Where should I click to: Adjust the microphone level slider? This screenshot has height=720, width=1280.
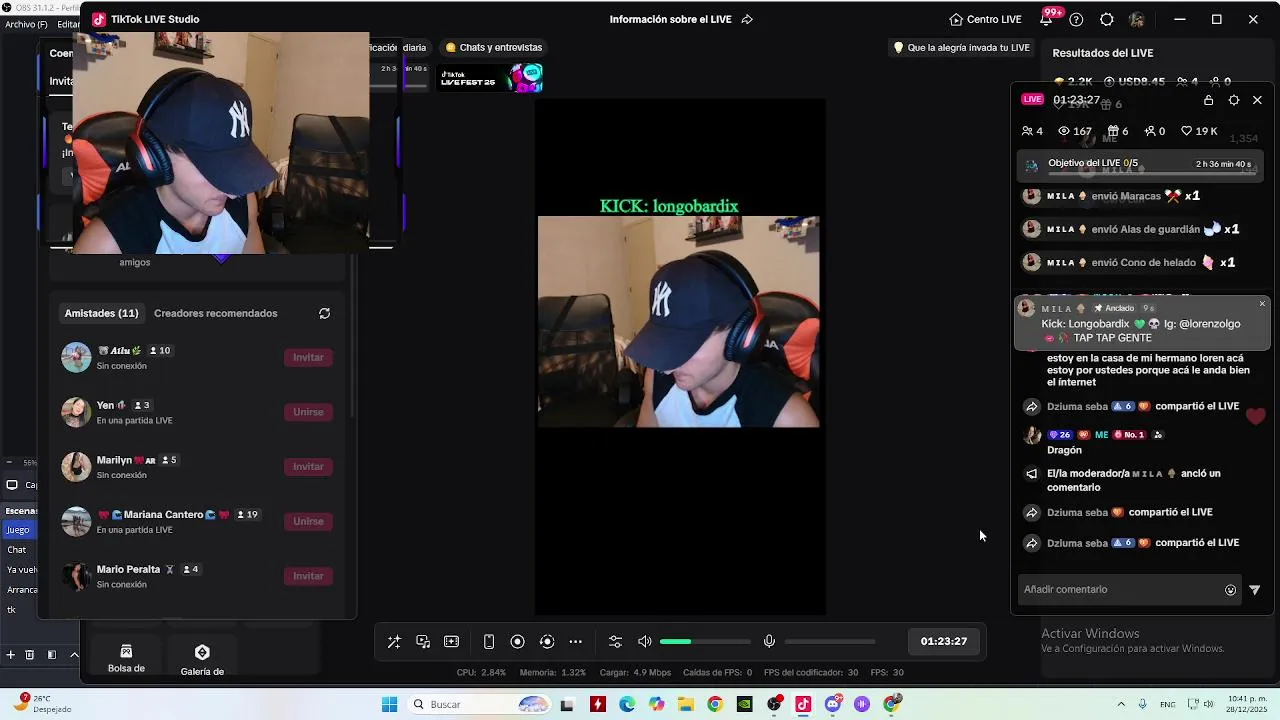tap(830, 642)
